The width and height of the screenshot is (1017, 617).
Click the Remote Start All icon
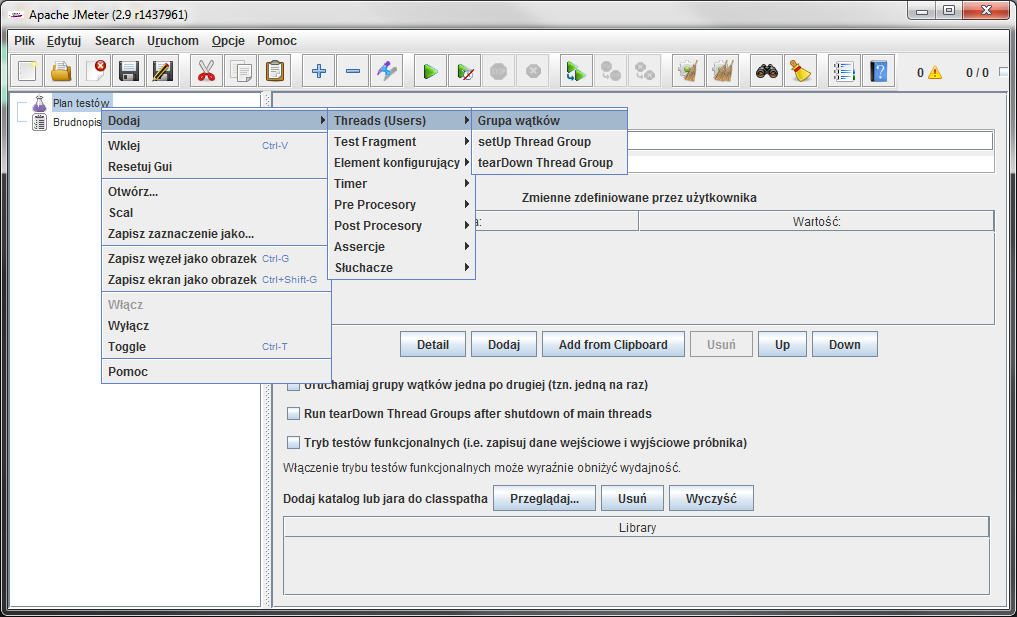click(577, 71)
